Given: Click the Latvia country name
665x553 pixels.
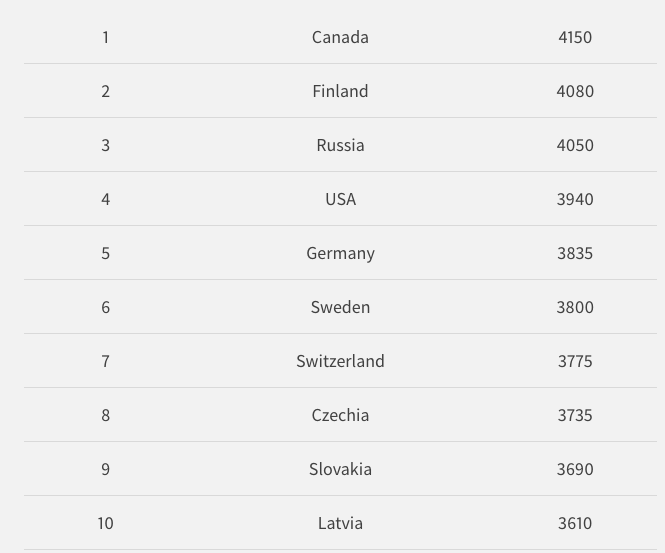Looking at the screenshot, I should [x=340, y=523].
